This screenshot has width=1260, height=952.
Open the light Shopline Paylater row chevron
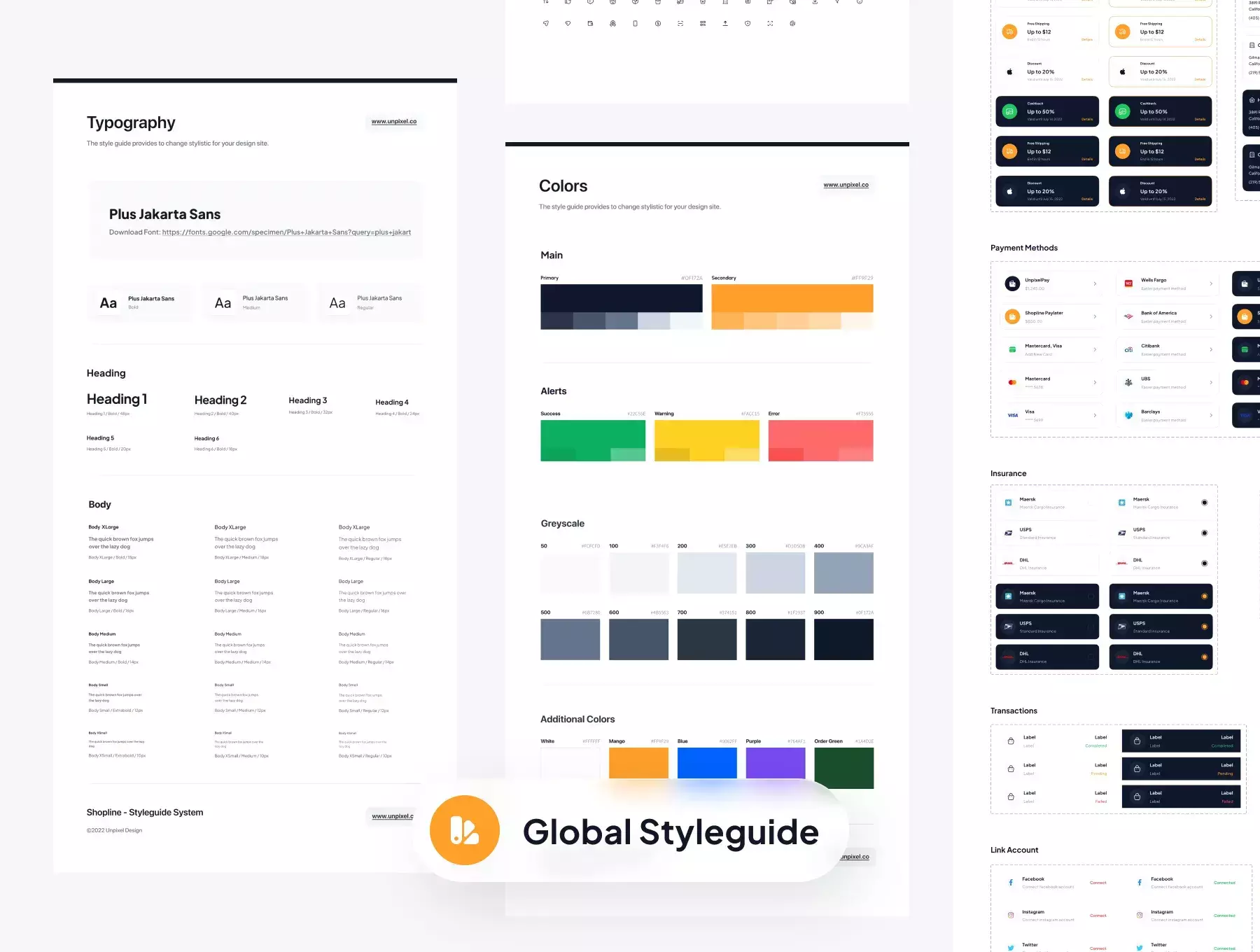point(1095,316)
